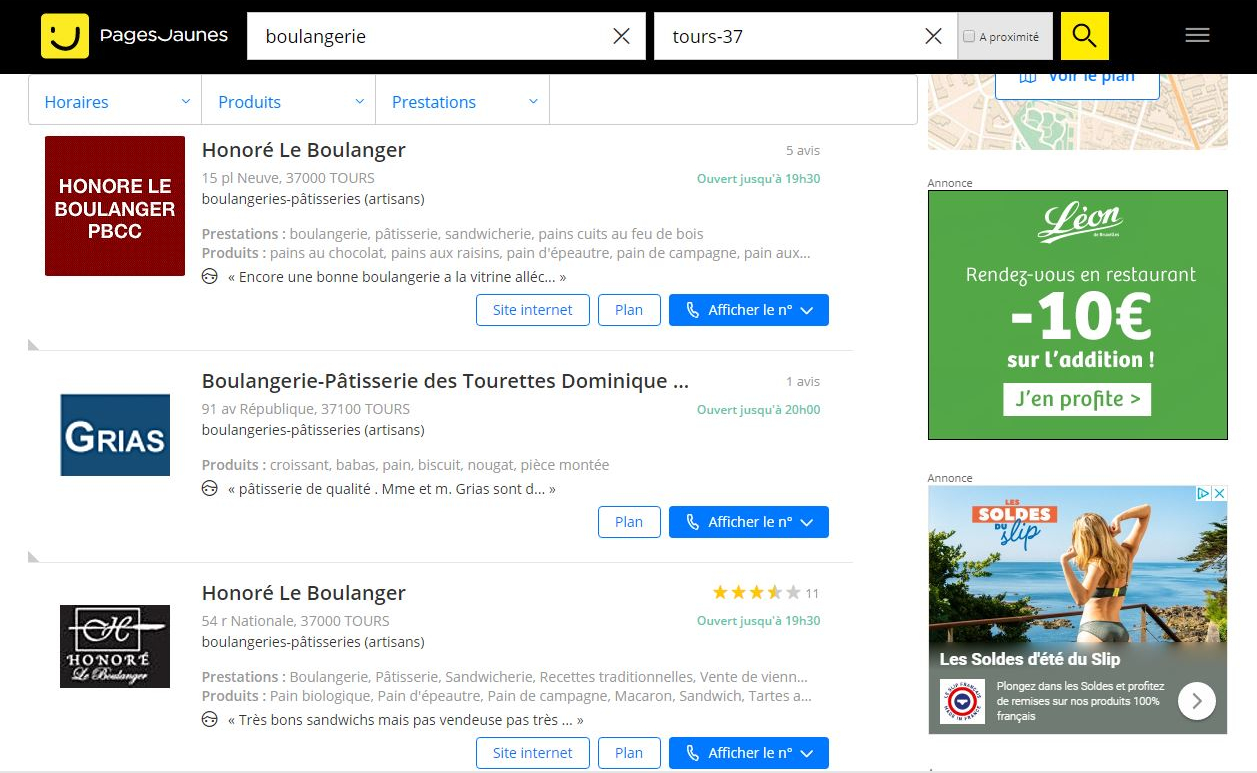Click the review face icon for 15 pl Neuve

[210, 277]
